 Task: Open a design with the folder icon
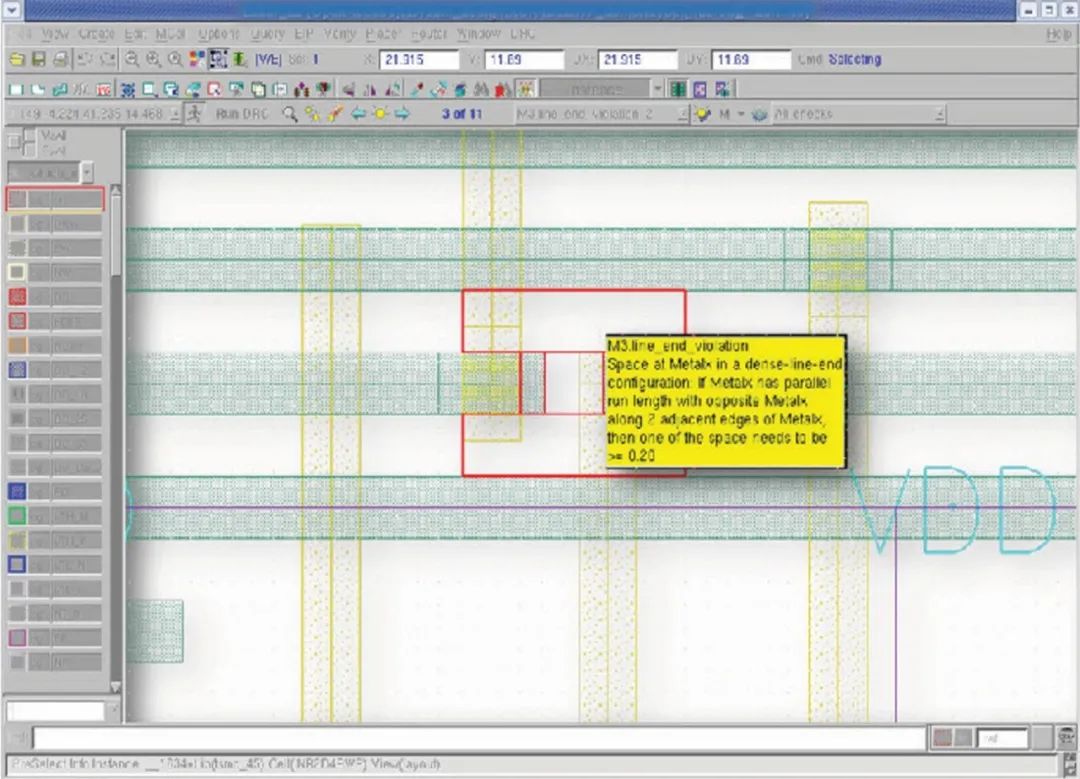pos(17,60)
